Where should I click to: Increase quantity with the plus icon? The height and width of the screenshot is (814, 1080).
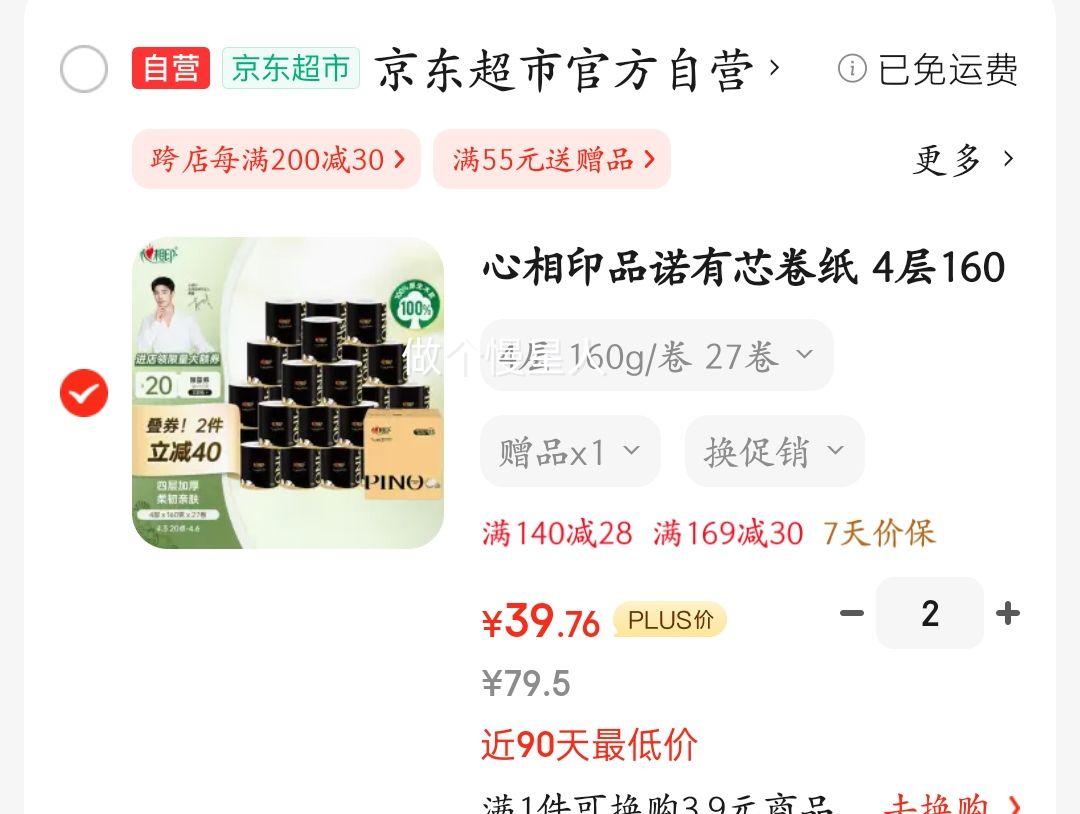pyautogui.click(x=1008, y=613)
